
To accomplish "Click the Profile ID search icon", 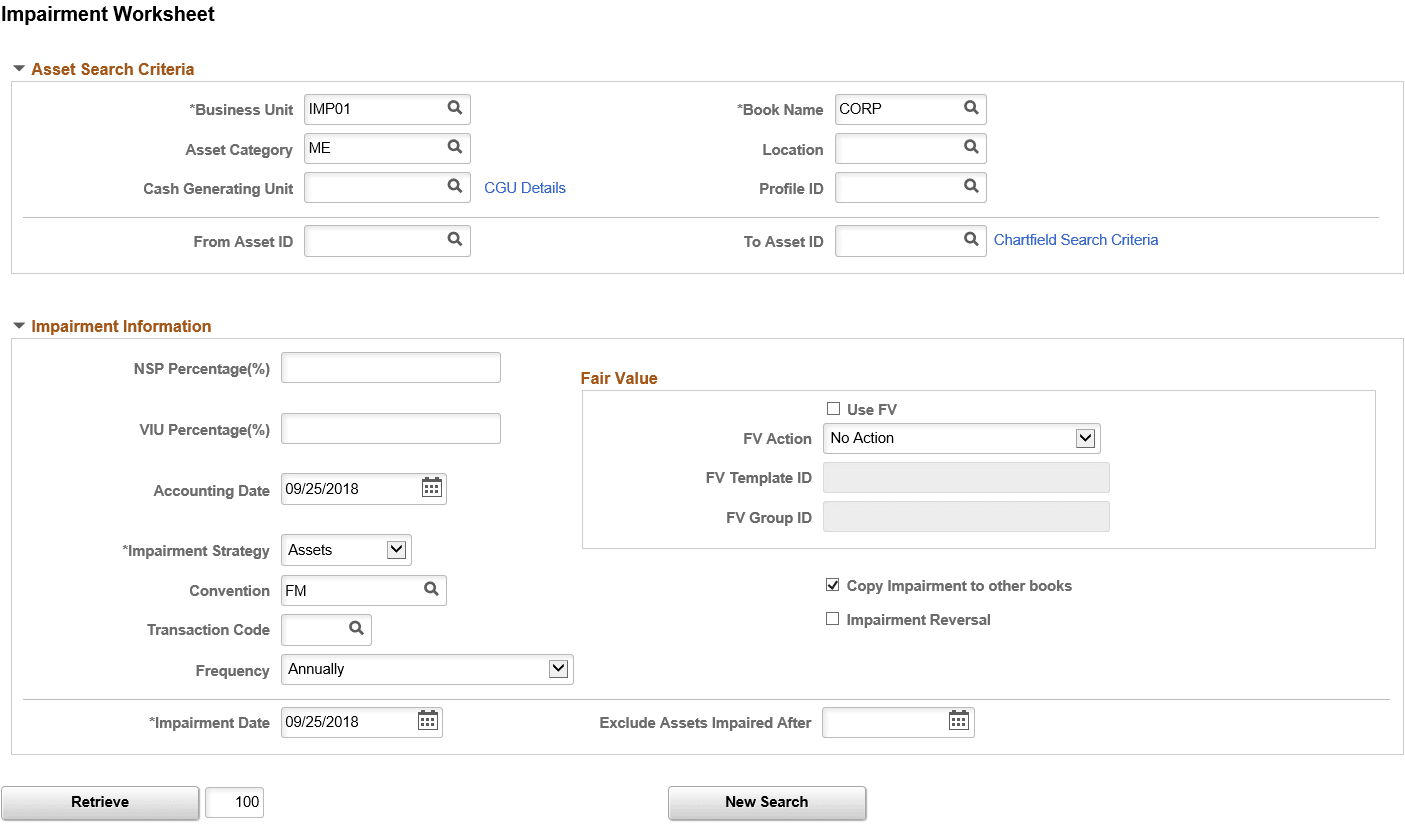I will (970, 187).
